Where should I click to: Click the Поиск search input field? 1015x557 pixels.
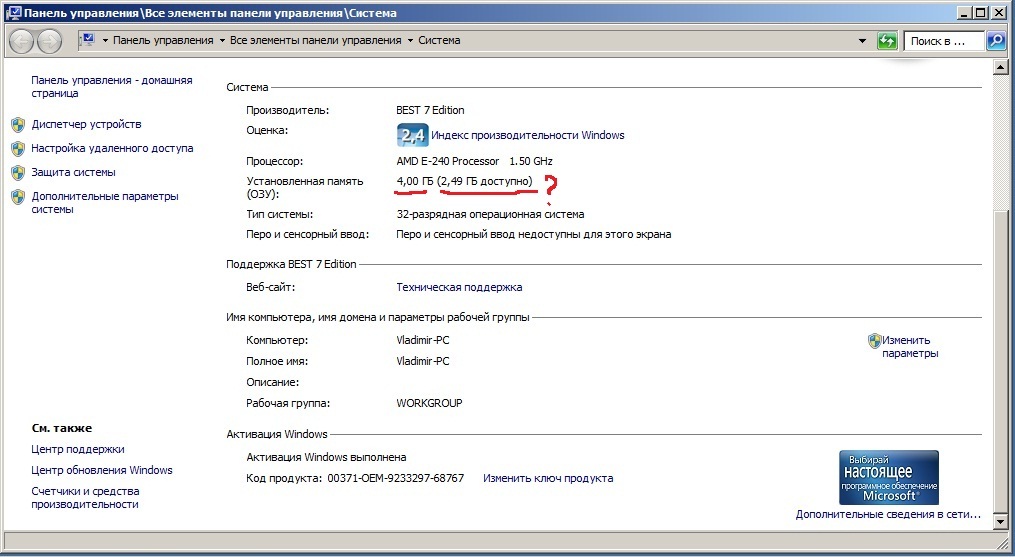pos(942,41)
